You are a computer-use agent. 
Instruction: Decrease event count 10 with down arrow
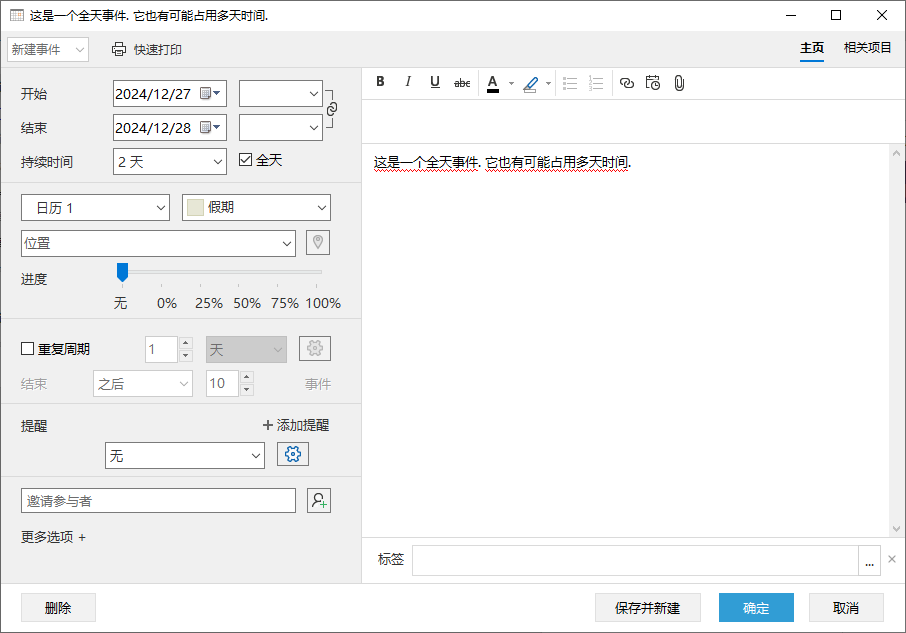tap(247, 390)
